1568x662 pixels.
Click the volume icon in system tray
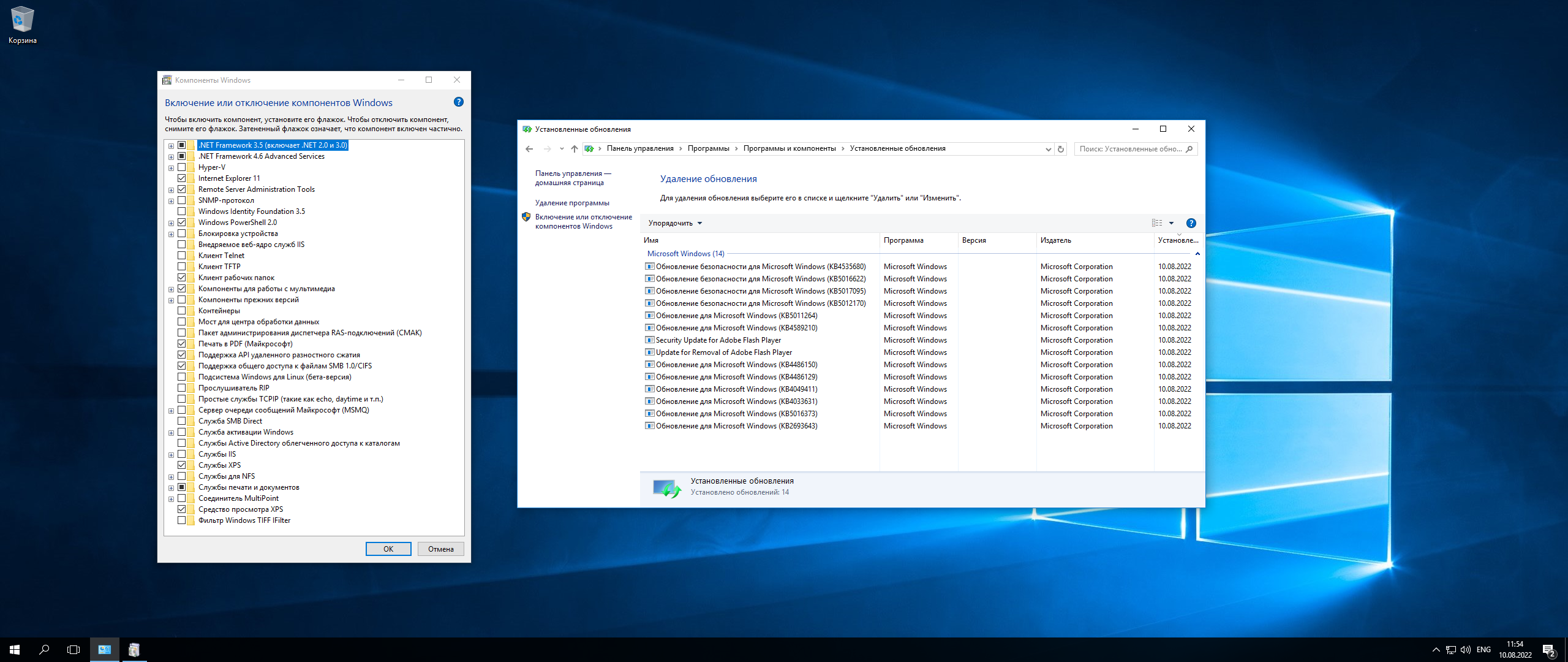(1466, 650)
